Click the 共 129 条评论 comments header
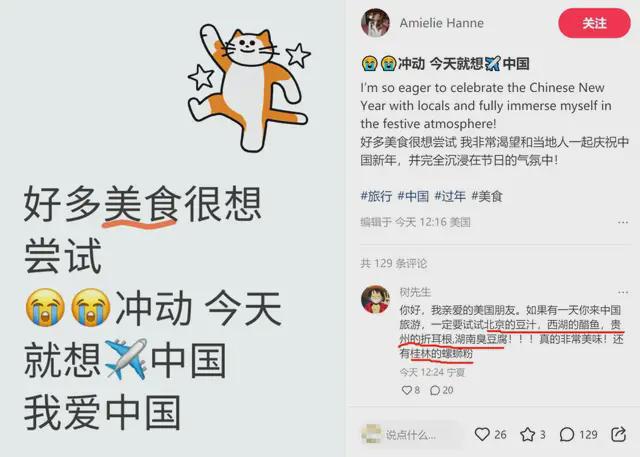Screen dimensions: 640x457 click(393, 263)
